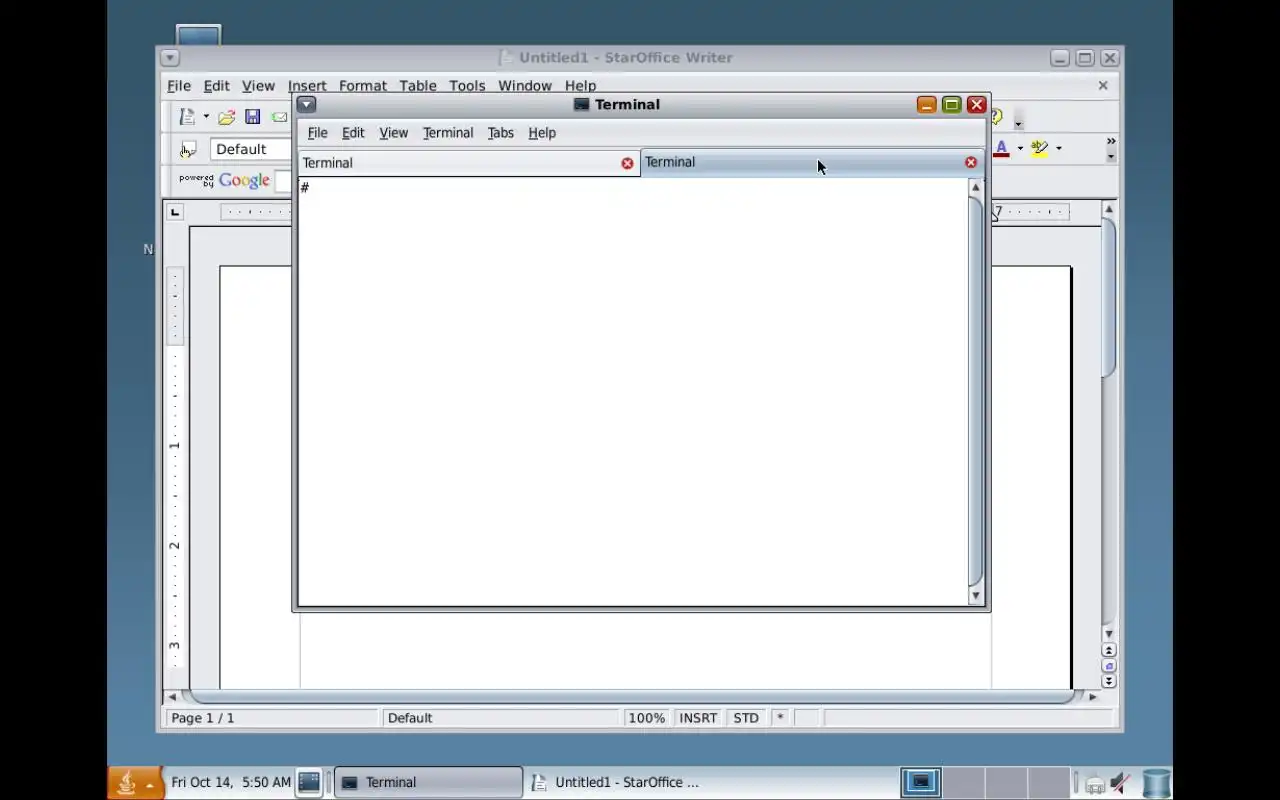Click the Terminal scrollbar up arrow

pos(976,187)
